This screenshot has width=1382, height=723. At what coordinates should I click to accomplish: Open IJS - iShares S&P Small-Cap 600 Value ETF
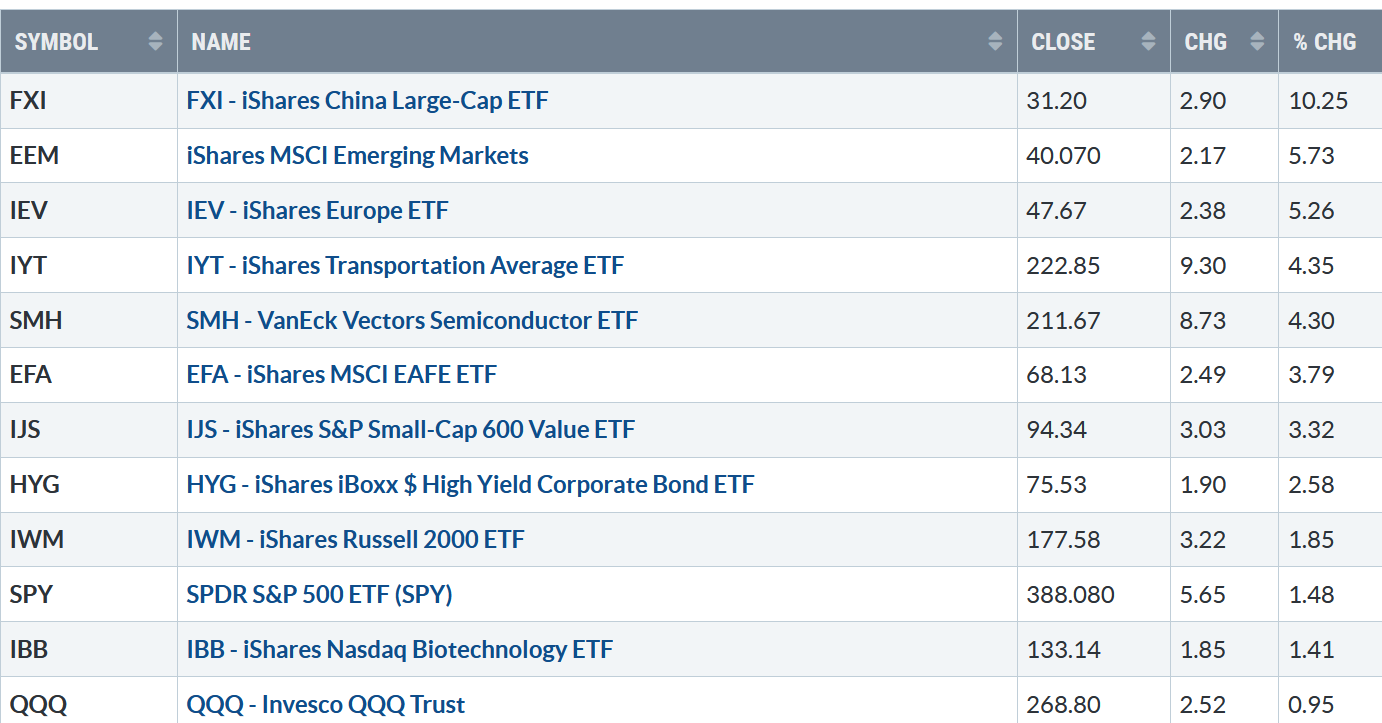click(x=410, y=430)
